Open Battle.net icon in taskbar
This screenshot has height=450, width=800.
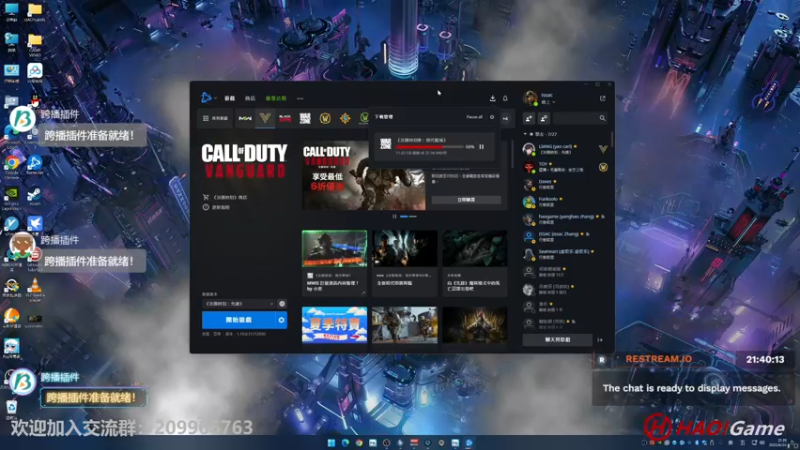point(469,443)
